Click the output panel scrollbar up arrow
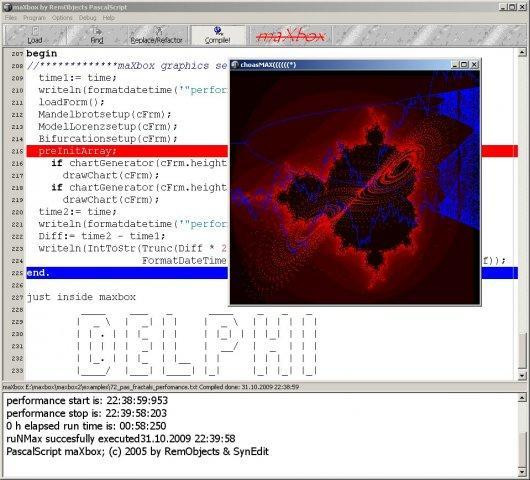The width and height of the screenshot is (530, 480). (522, 398)
